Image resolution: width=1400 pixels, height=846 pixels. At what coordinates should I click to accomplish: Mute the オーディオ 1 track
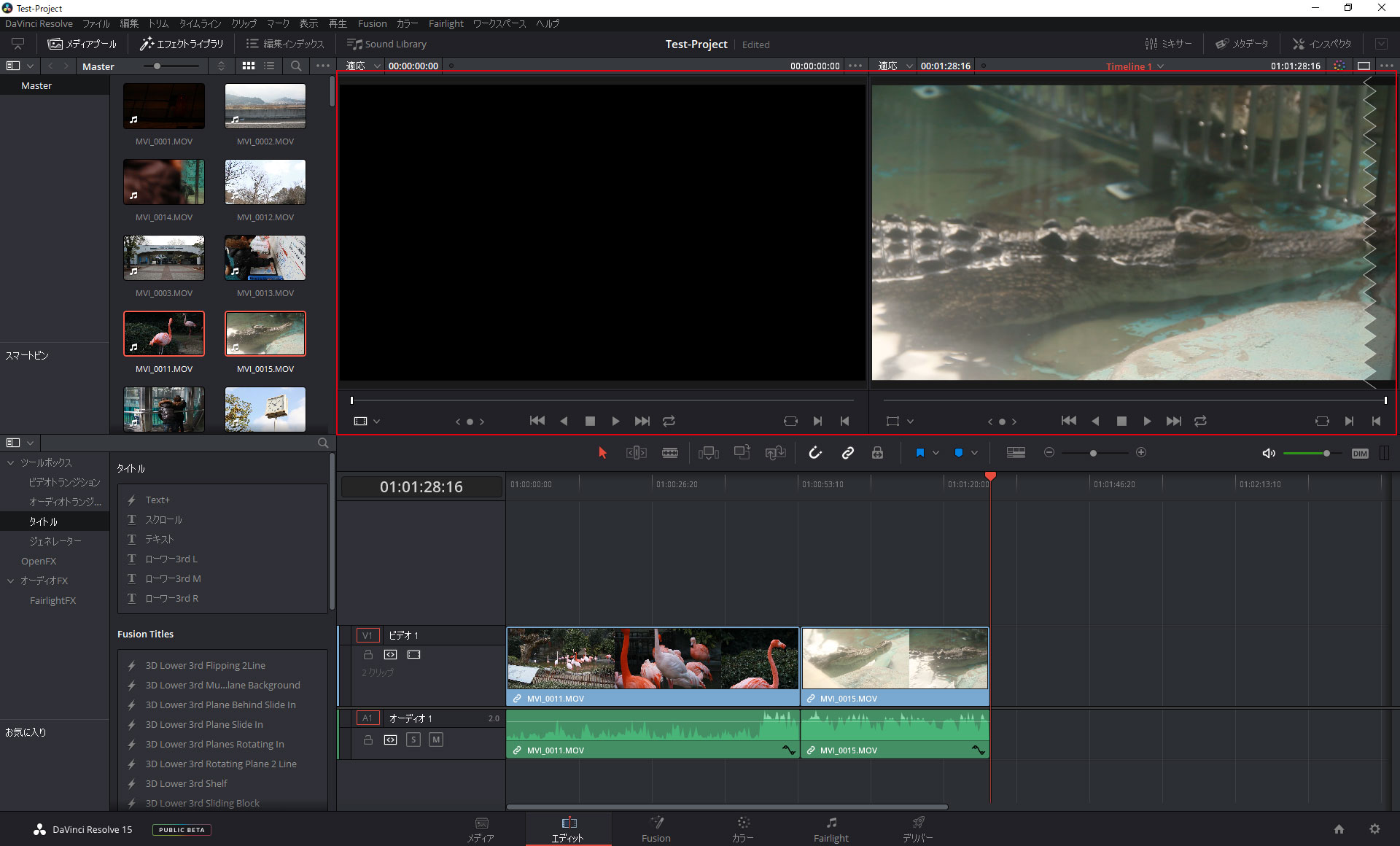point(436,740)
